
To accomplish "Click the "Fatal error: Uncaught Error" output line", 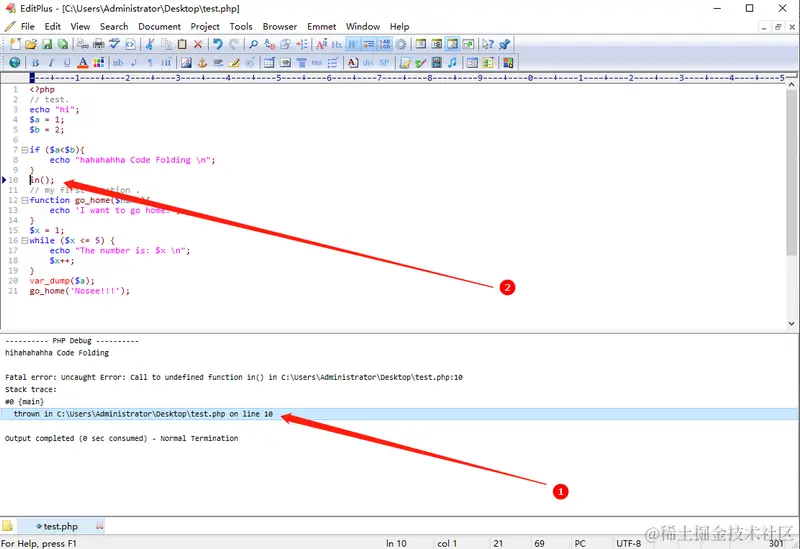I will (234, 377).
